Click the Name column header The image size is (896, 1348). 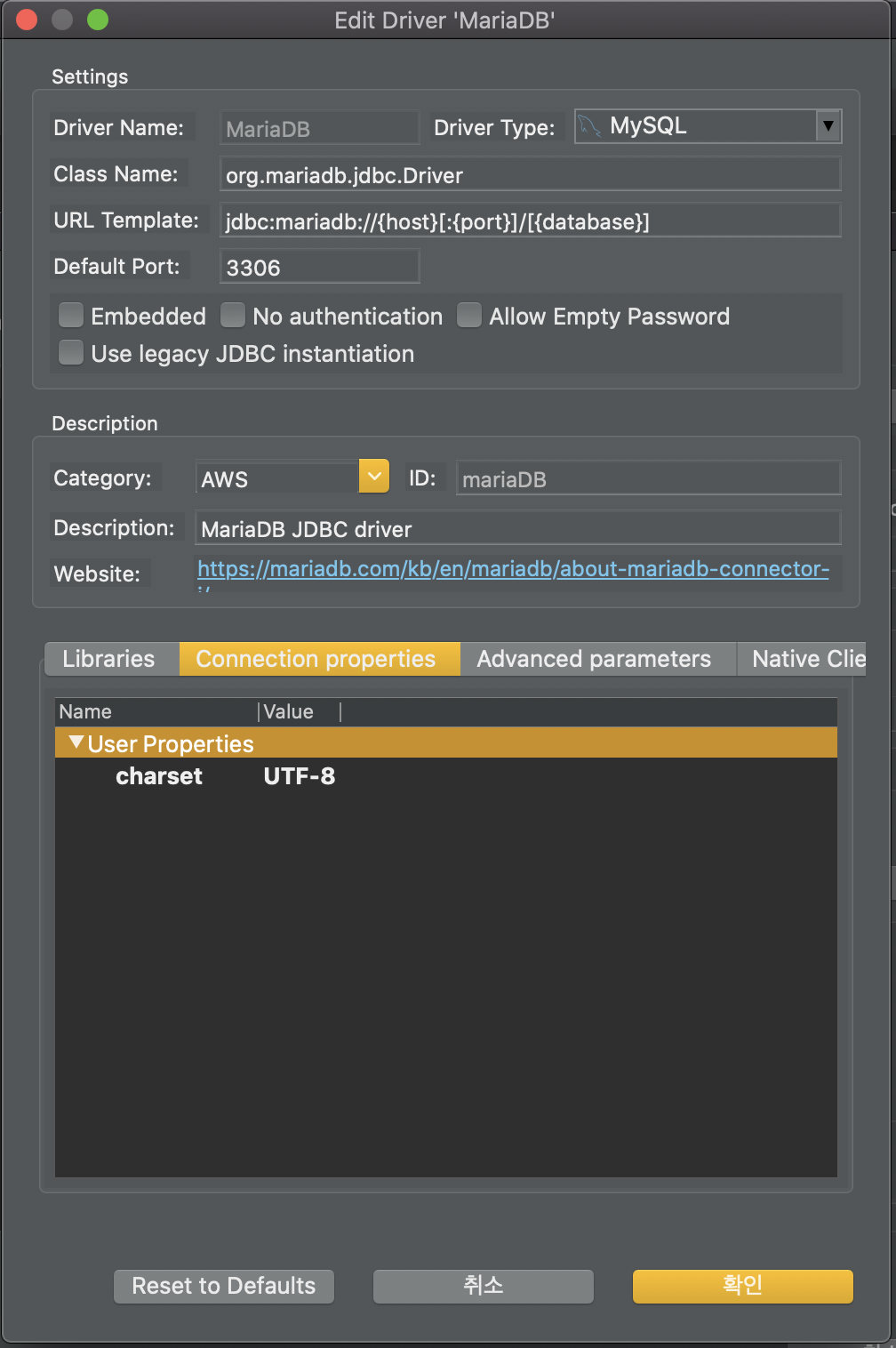coord(156,711)
